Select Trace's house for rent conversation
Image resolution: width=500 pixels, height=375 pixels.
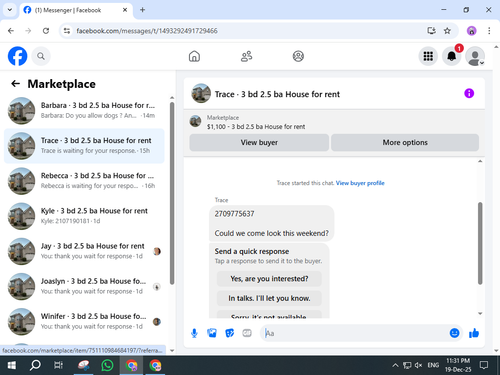(x=84, y=146)
